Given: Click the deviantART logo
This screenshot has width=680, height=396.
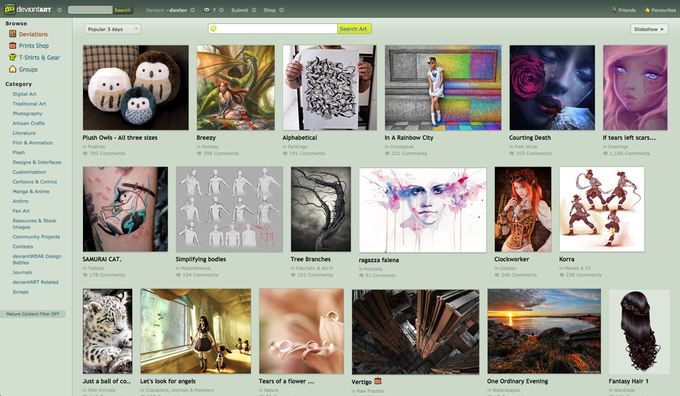Looking at the screenshot, I should point(28,9).
